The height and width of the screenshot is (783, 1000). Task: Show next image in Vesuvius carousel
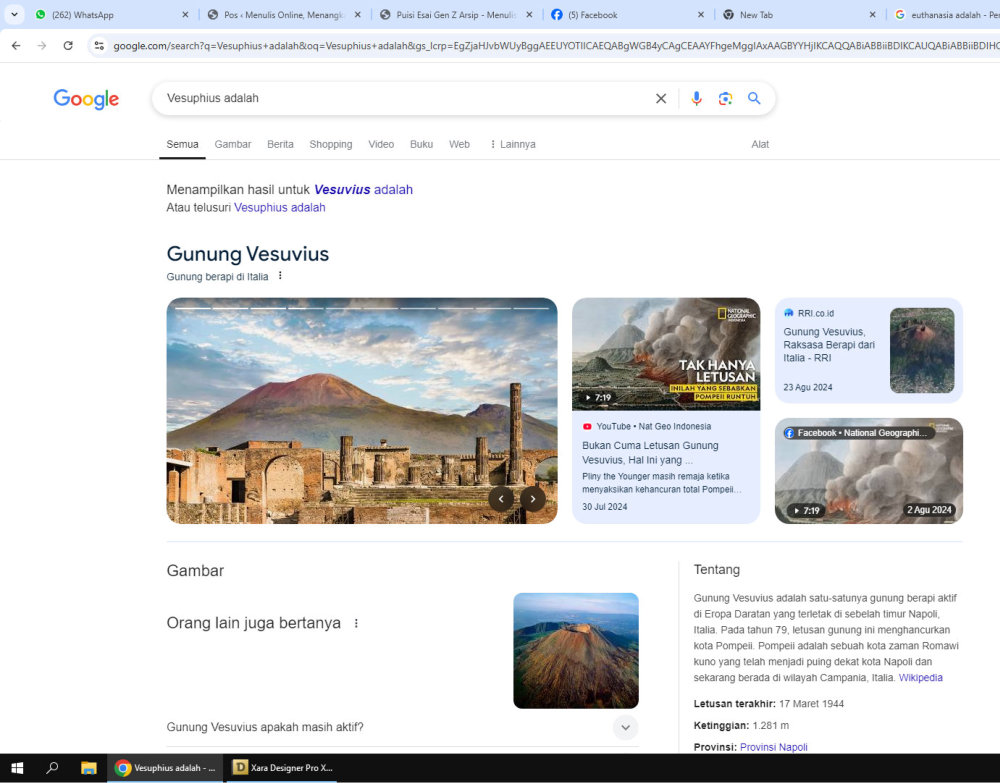533,499
